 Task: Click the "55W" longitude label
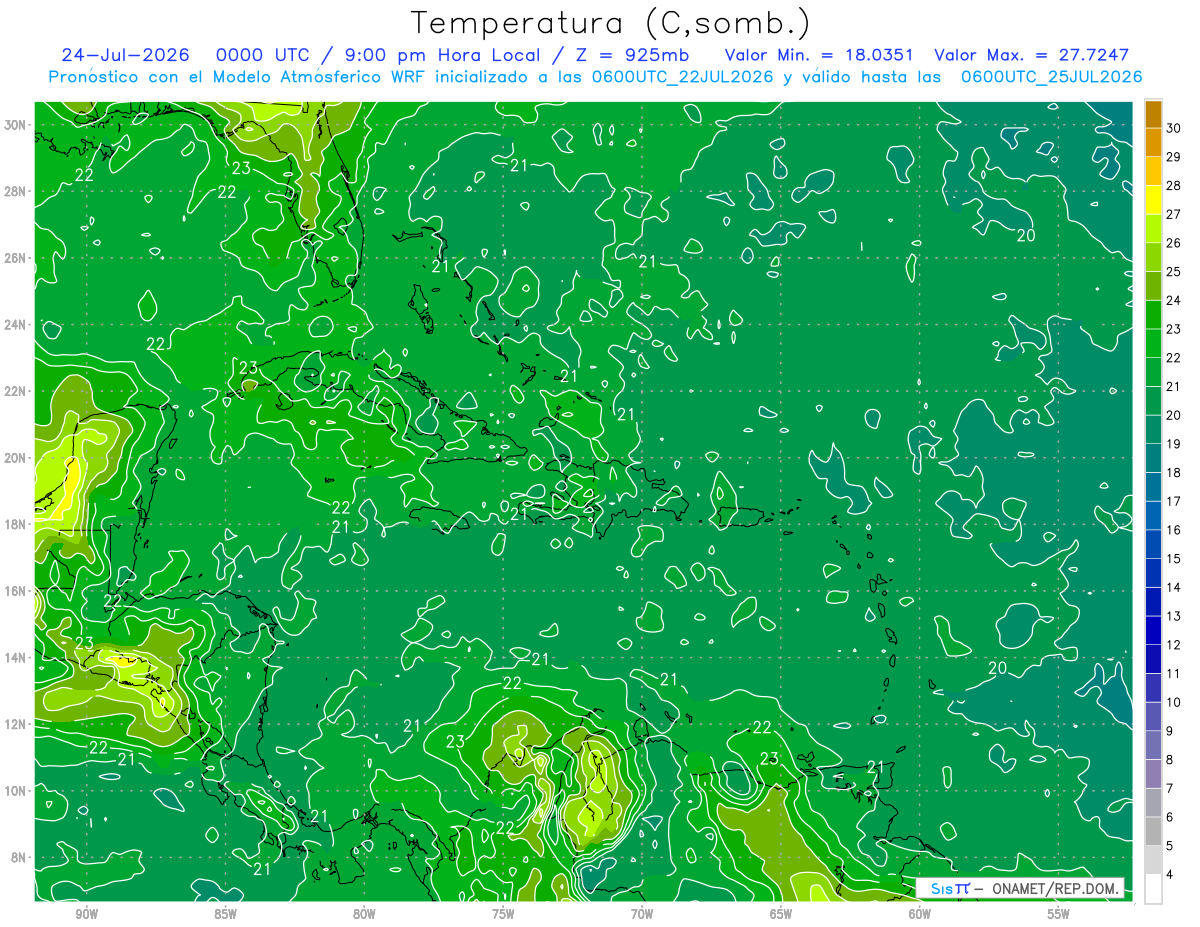[x=1059, y=914]
